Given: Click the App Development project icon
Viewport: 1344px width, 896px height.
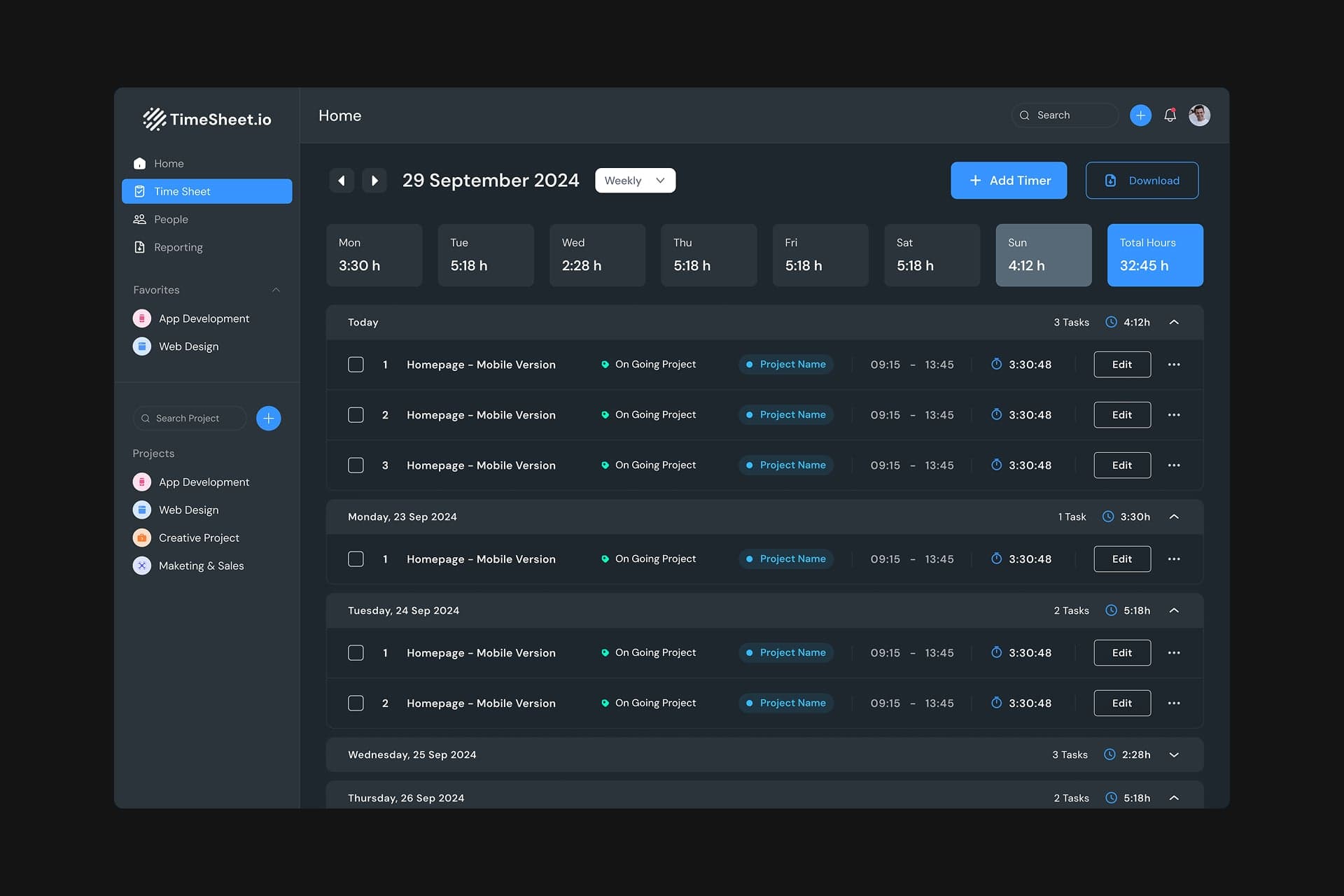Looking at the screenshot, I should [142, 482].
